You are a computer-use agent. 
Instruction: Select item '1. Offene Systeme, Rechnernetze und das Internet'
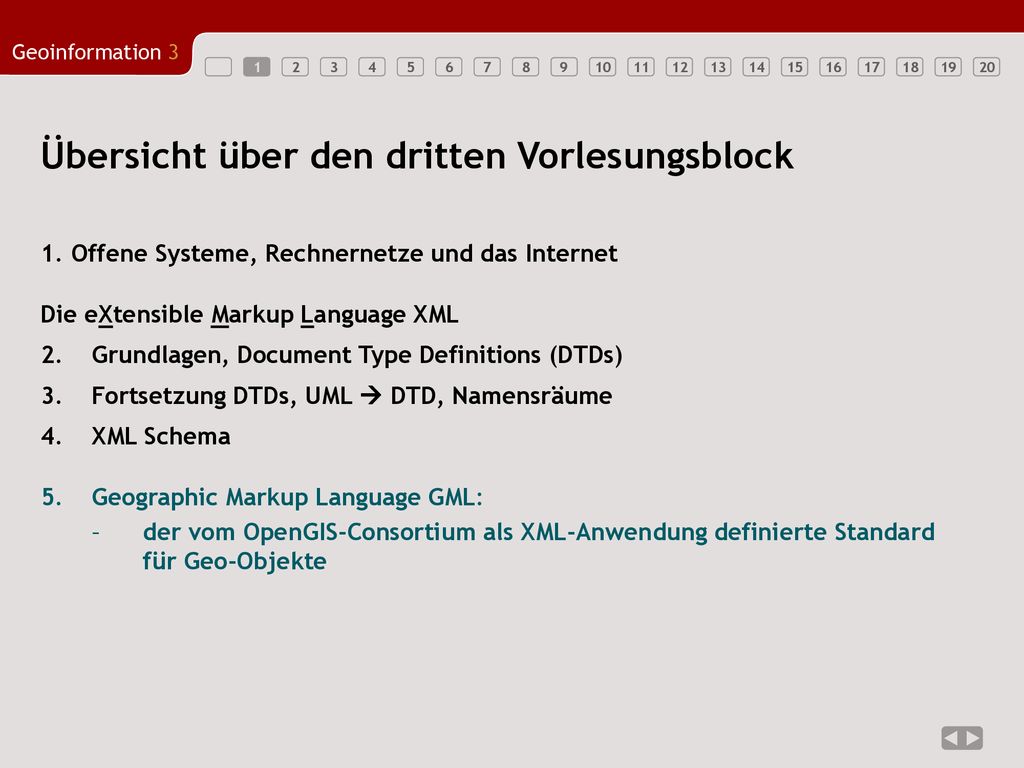pos(329,253)
